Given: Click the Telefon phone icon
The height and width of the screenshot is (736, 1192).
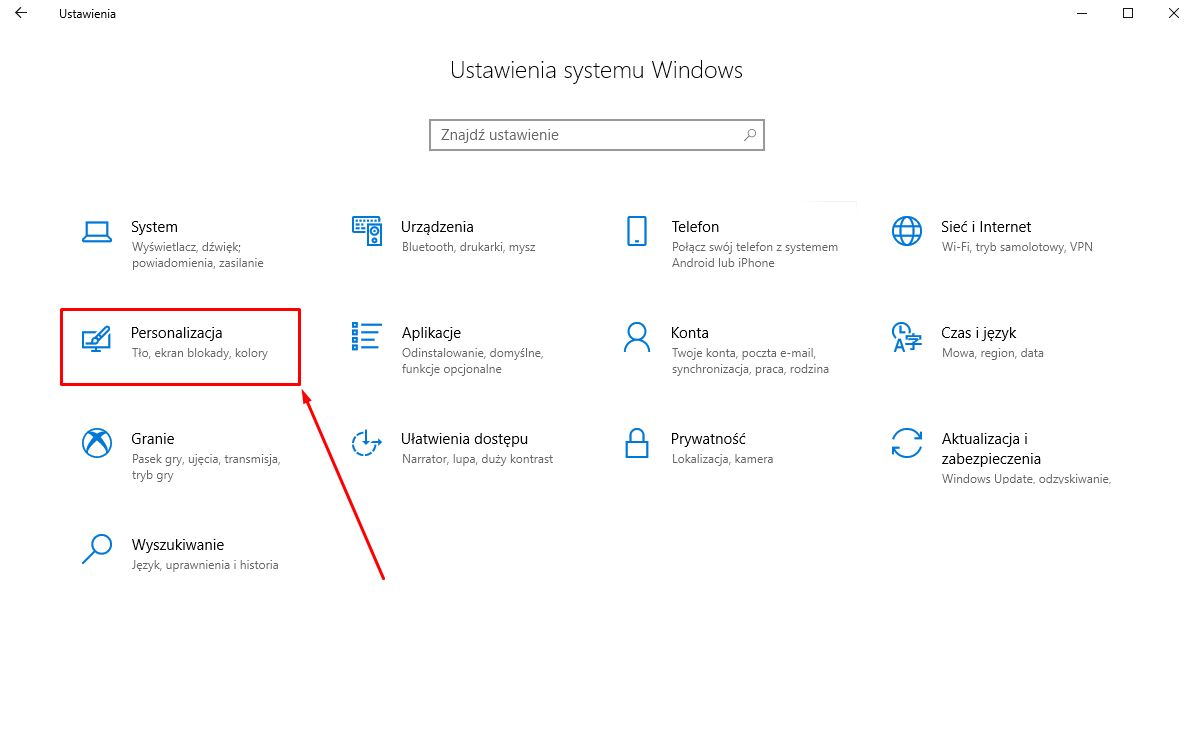Looking at the screenshot, I should 637,231.
